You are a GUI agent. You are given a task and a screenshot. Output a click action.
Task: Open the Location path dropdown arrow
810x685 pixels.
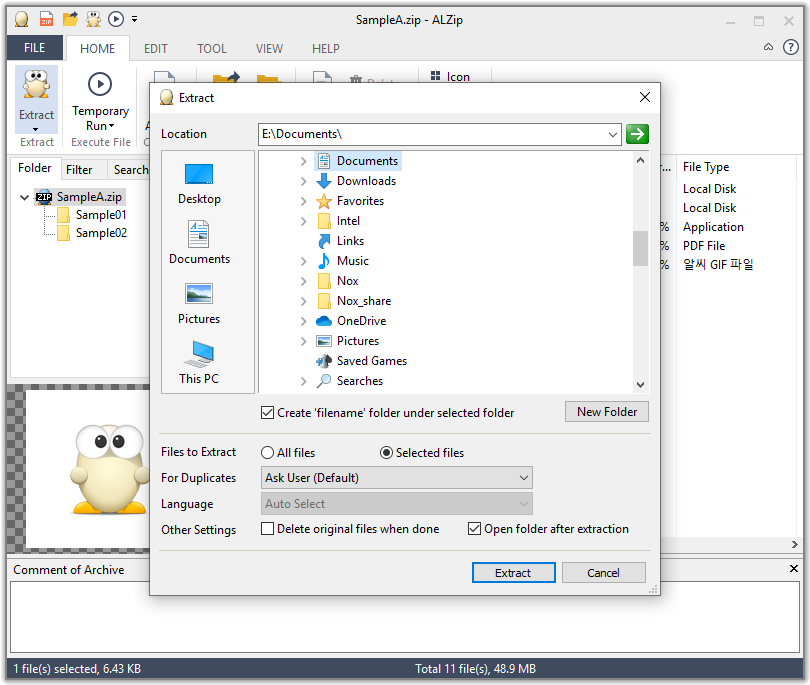coord(613,135)
